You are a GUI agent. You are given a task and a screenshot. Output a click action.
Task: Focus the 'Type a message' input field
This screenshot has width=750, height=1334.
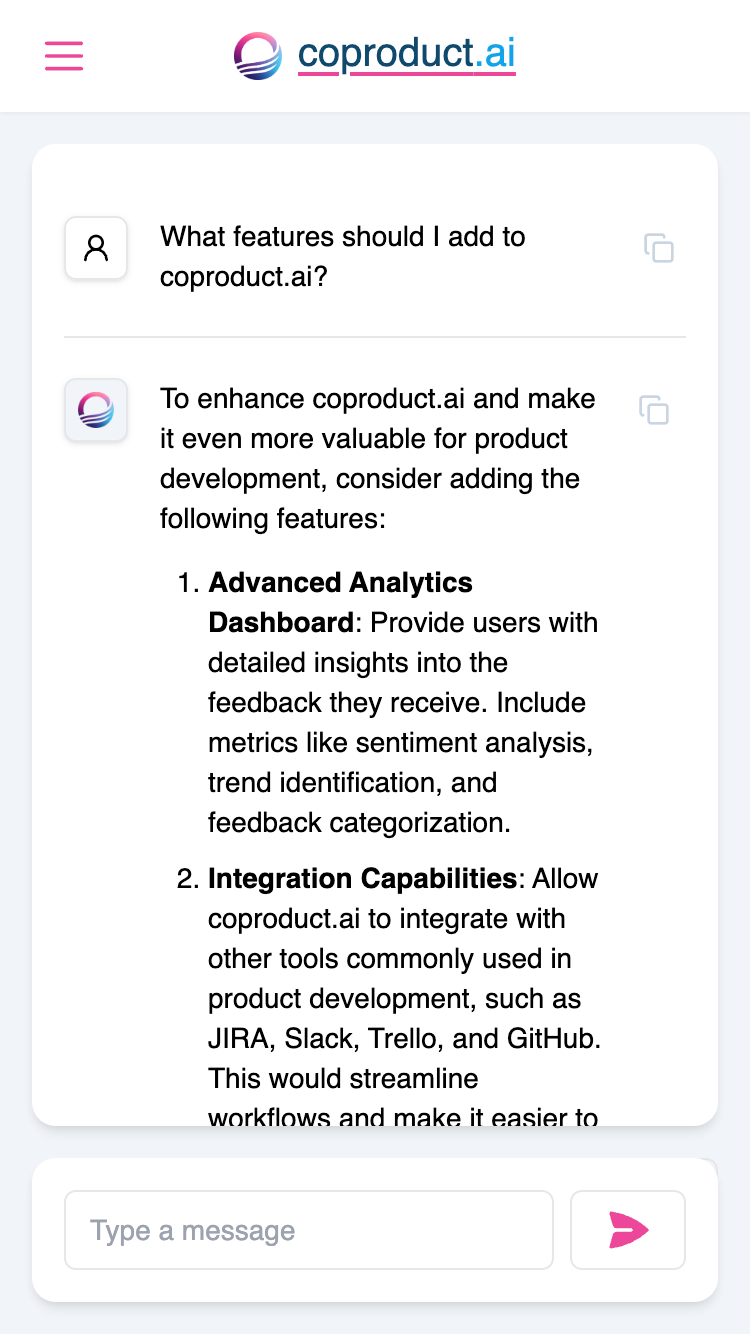[x=308, y=1230]
